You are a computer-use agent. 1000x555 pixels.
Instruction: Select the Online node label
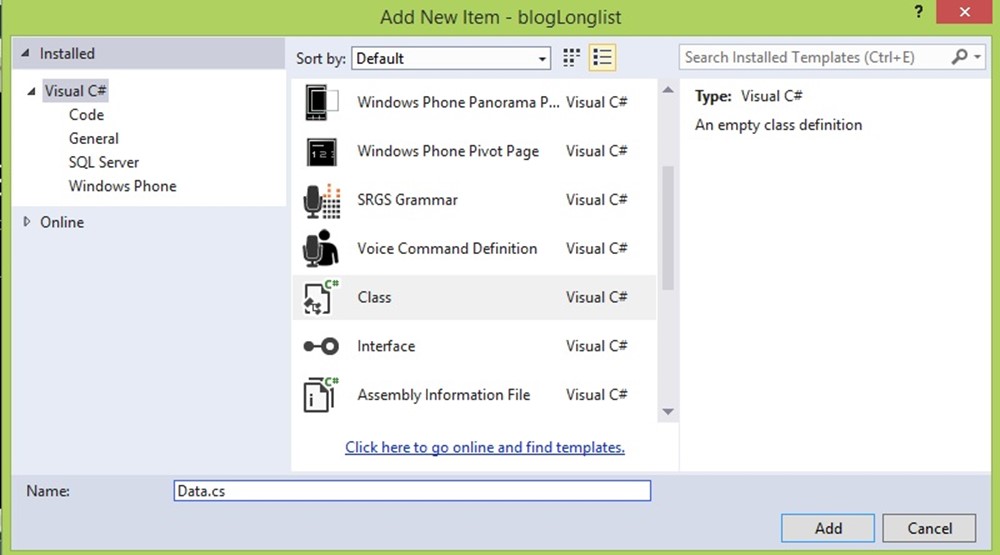point(62,222)
